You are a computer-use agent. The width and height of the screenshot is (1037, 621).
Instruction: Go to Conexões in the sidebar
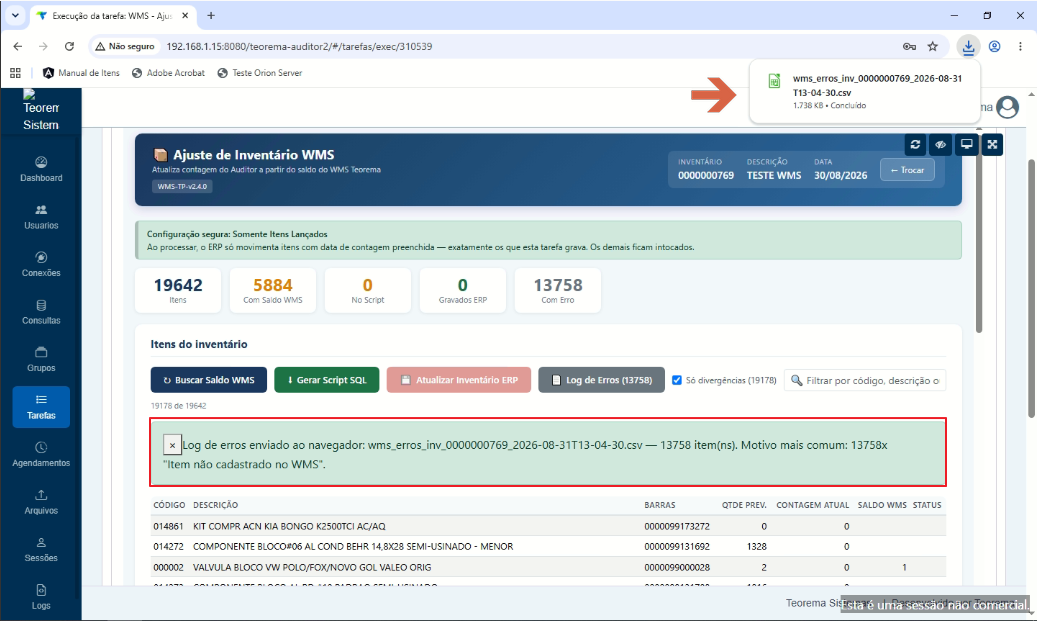pos(41,265)
